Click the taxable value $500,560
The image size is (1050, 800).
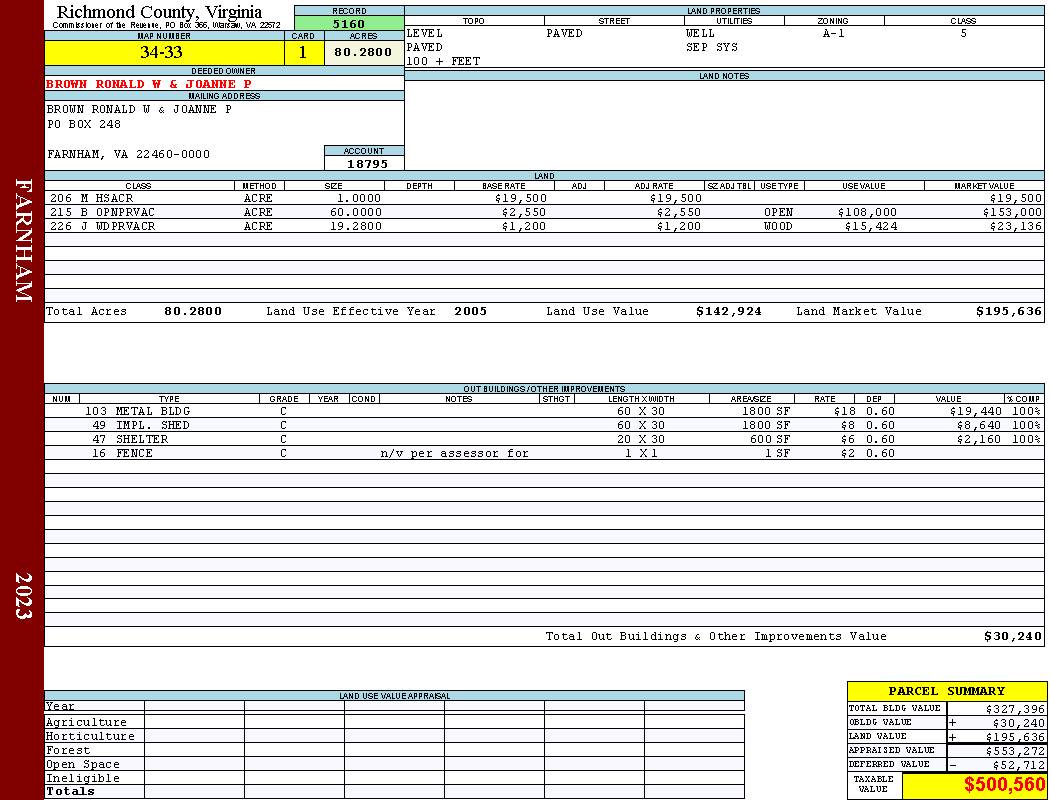[x=1004, y=785]
